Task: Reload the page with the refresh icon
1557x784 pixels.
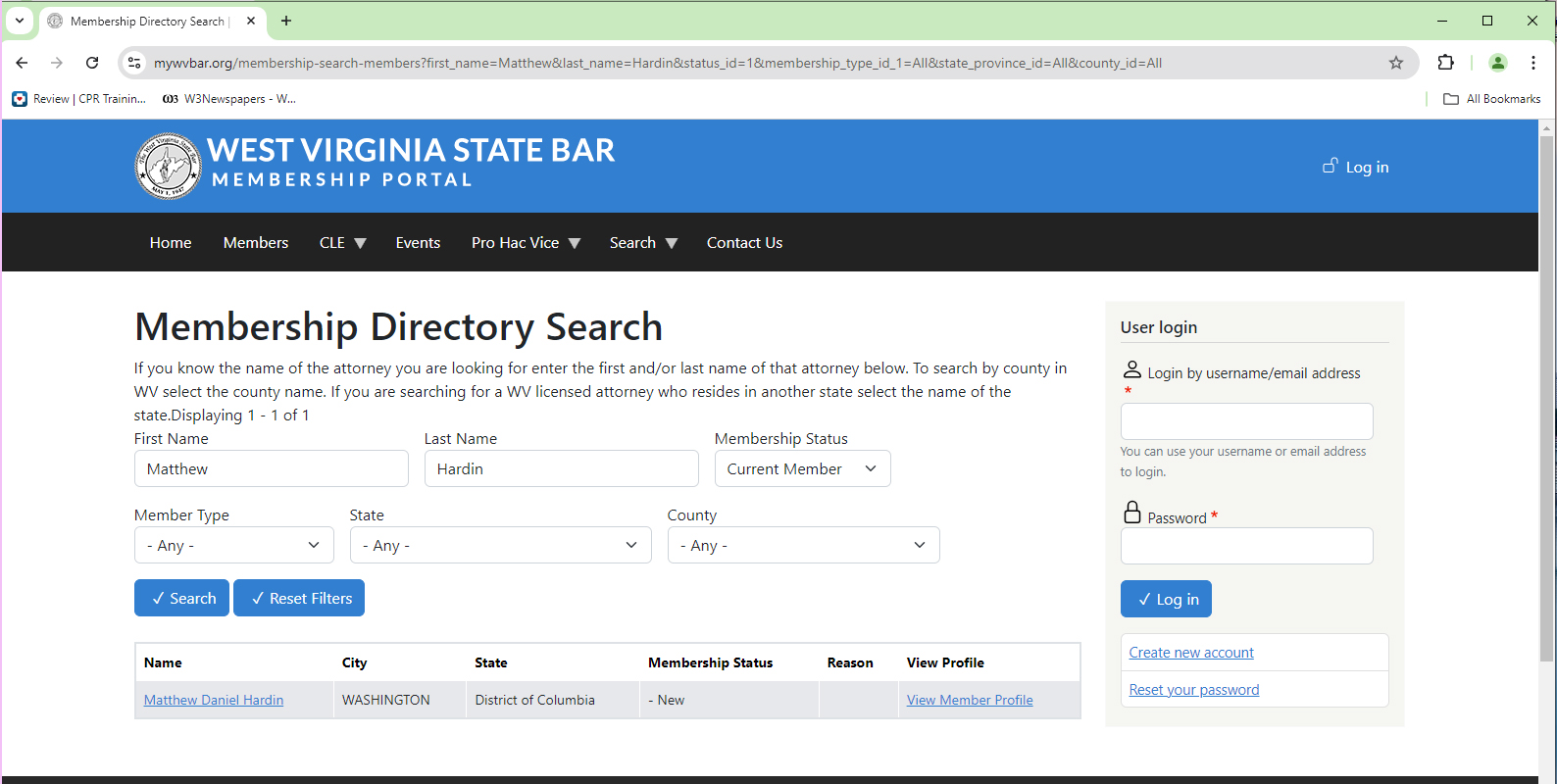Action: click(x=92, y=63)
